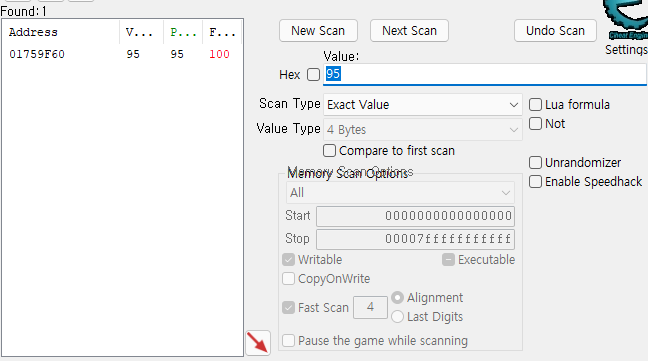Toggle the Unrandomizer option

click(x=535, y=163)
